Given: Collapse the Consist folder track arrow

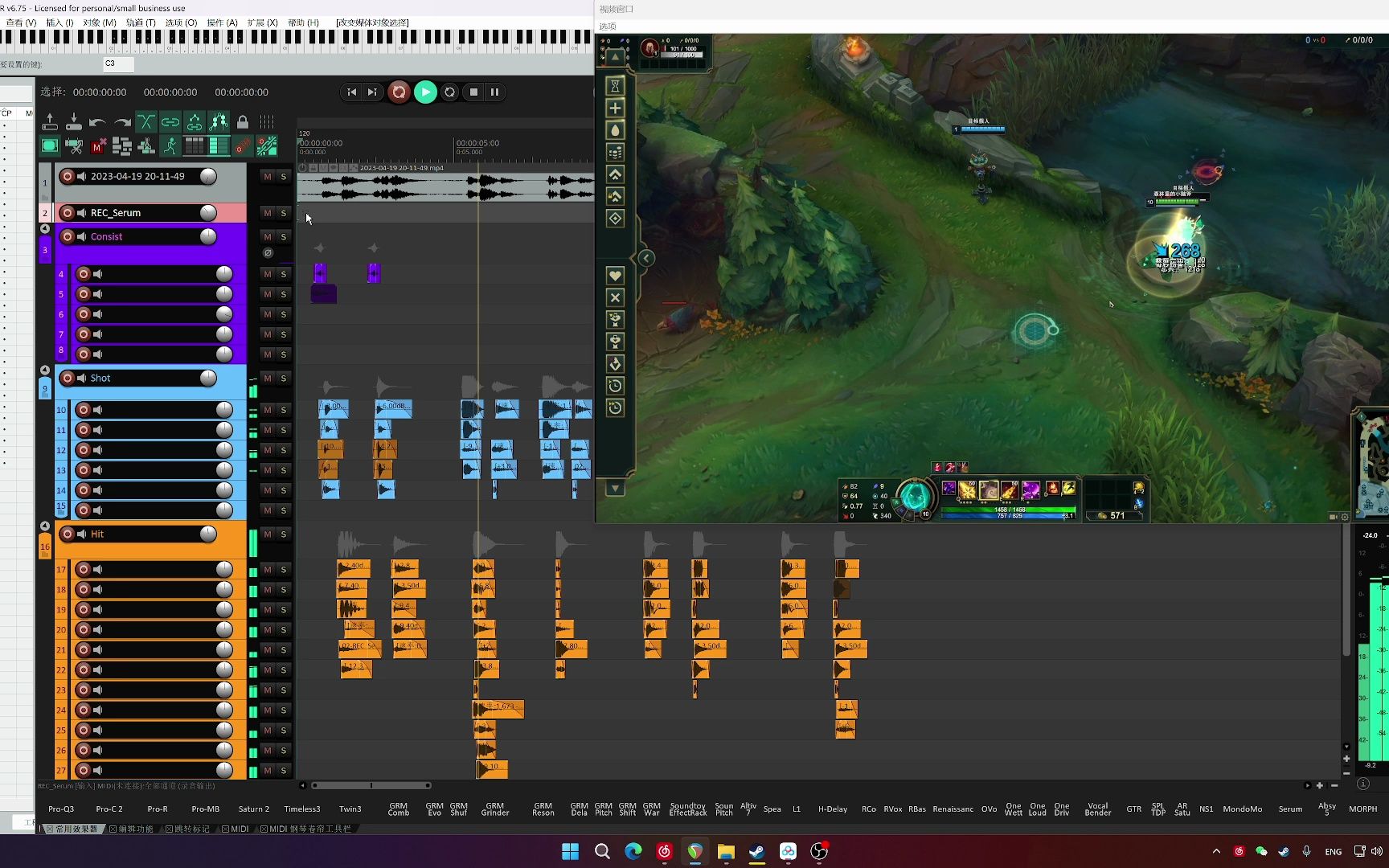Looking at the screenshot, I should point(45,229).
